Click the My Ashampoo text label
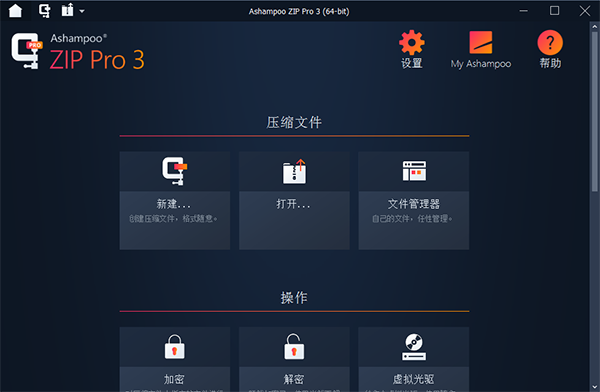 coord(481,64)
